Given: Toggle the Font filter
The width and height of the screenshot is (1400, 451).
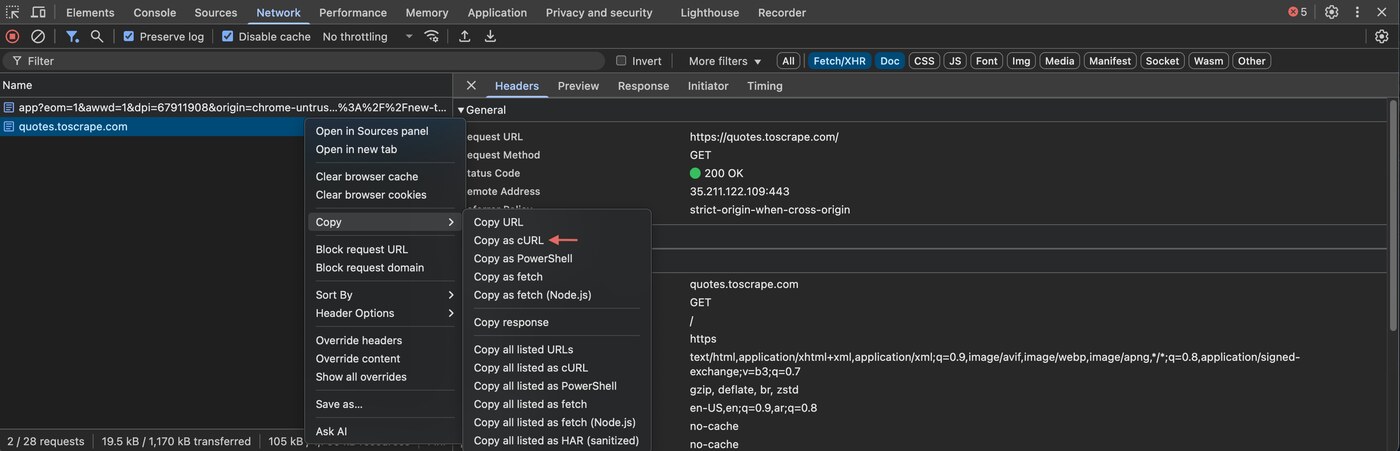Looking at the screenshot, I should point(987,61).
